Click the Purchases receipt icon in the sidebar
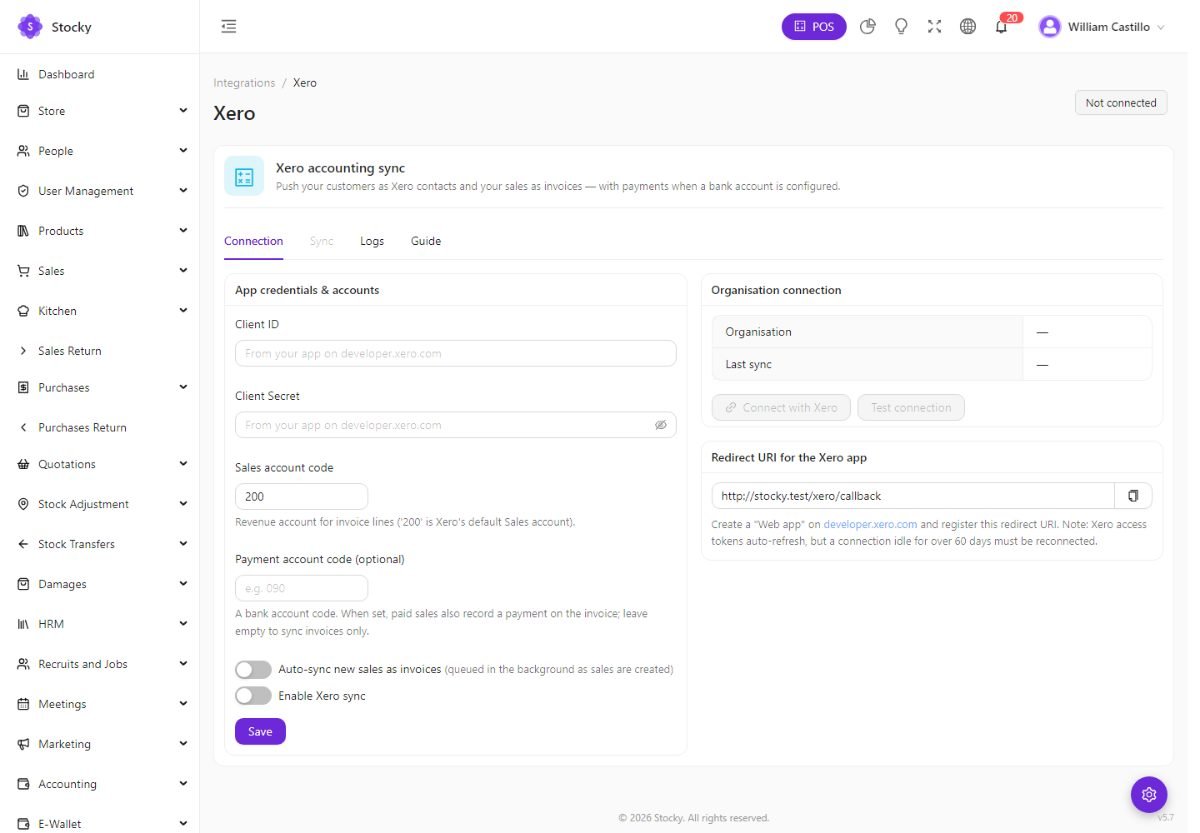The image size is (1200, 833). click(24, 387)
